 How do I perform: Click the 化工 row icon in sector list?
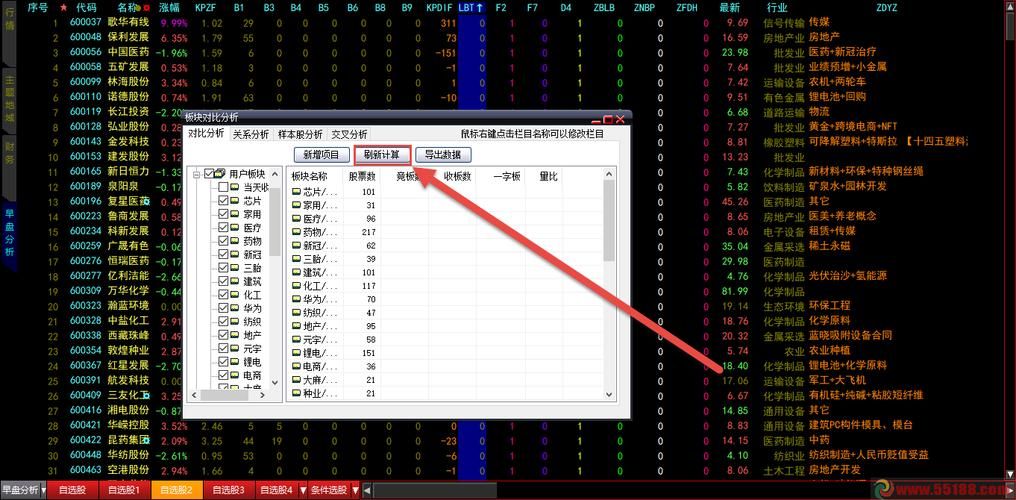tap(296, 286)
